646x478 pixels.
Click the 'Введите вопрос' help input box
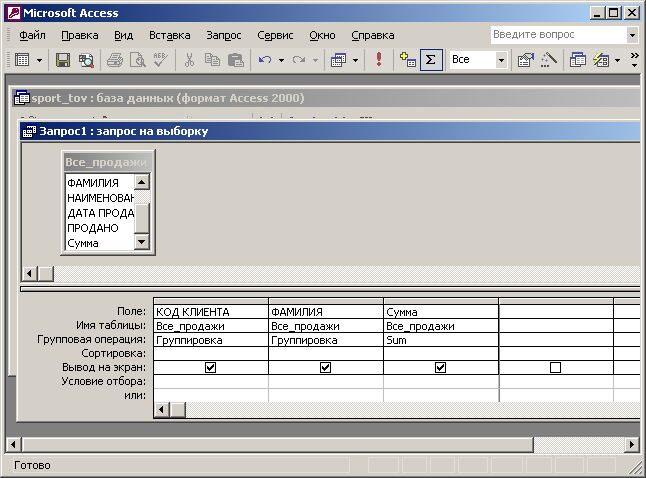click(x=559, y=35)
